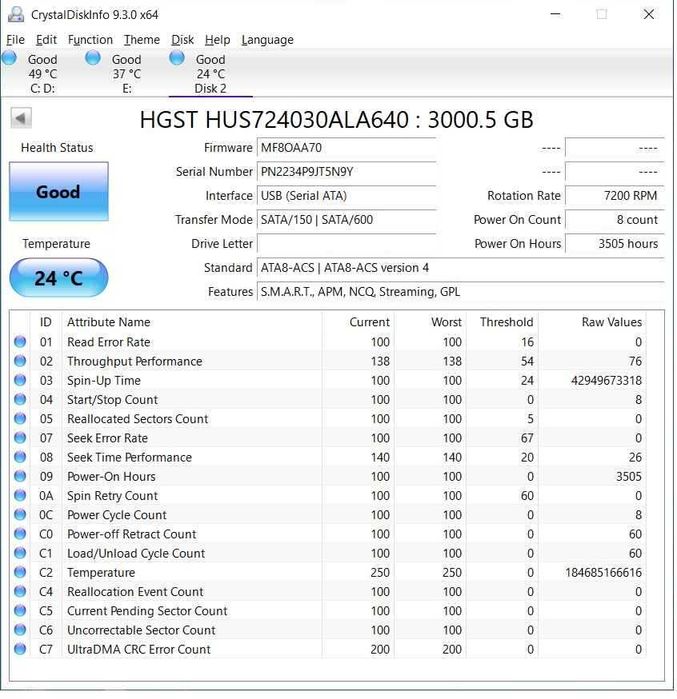Viewport: 677px width, 699px height.
Task: Click the status orb of Seek Time Performance row
Action: point(20,457)
